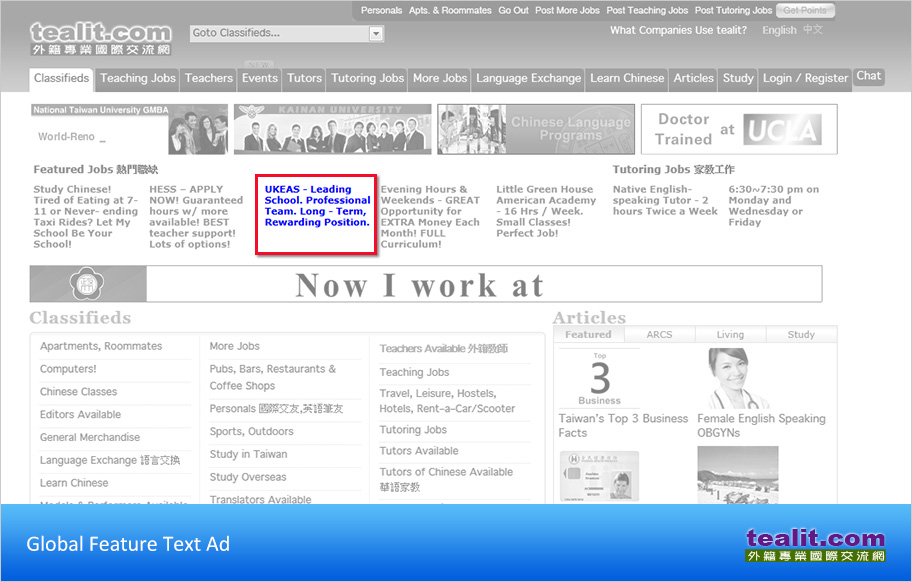Viewport: 912px width, 582px height.
Task: Switch to the Language Exchange tab
Action: tap(528, 78)
